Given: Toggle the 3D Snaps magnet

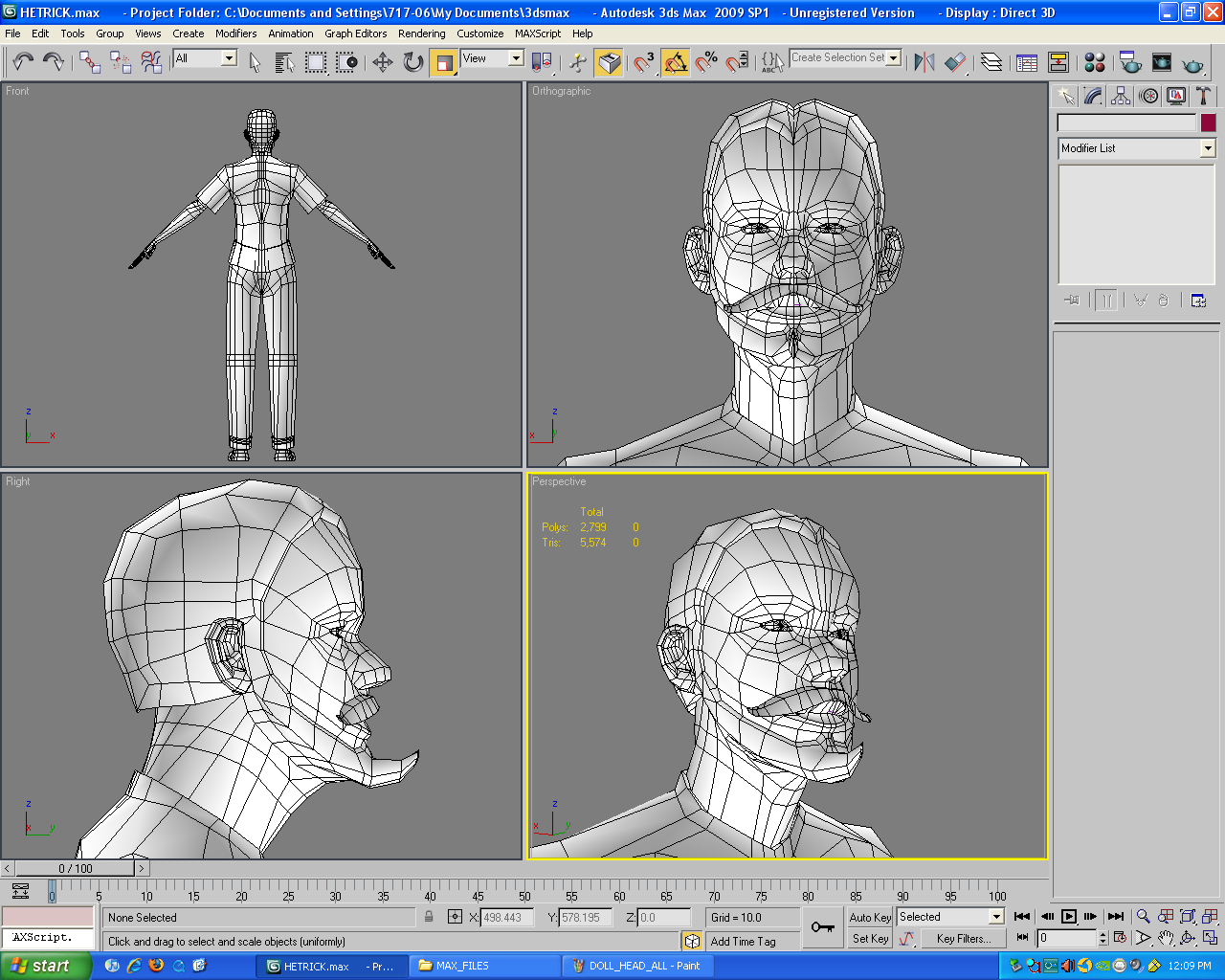Looking at the screenshot, I should (x=645, y=62).
